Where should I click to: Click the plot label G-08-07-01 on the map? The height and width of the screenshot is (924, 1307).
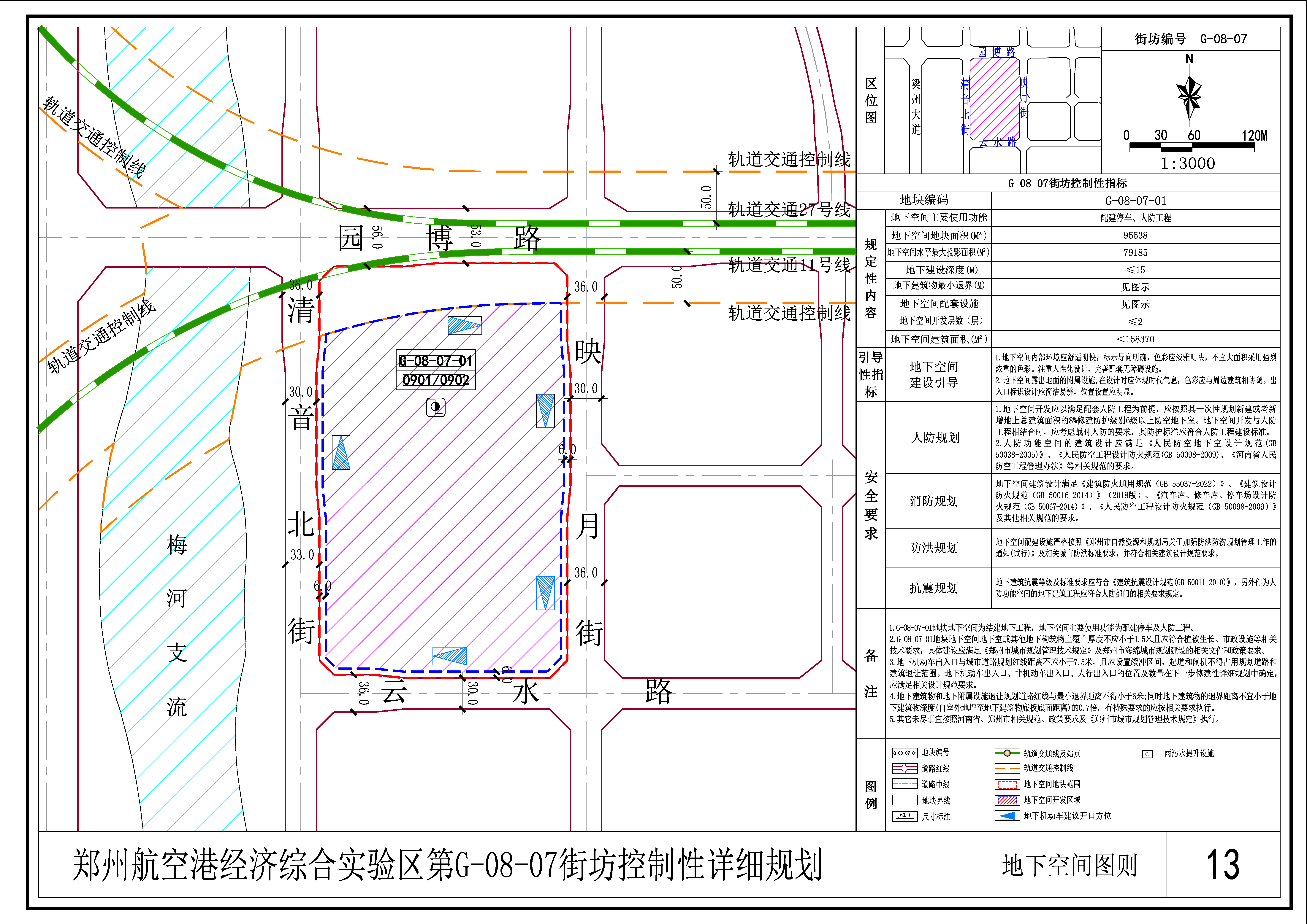[435, 361]
